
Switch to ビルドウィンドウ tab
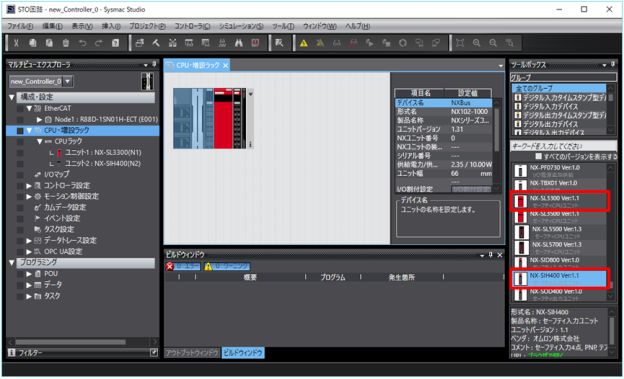point(243,353)
